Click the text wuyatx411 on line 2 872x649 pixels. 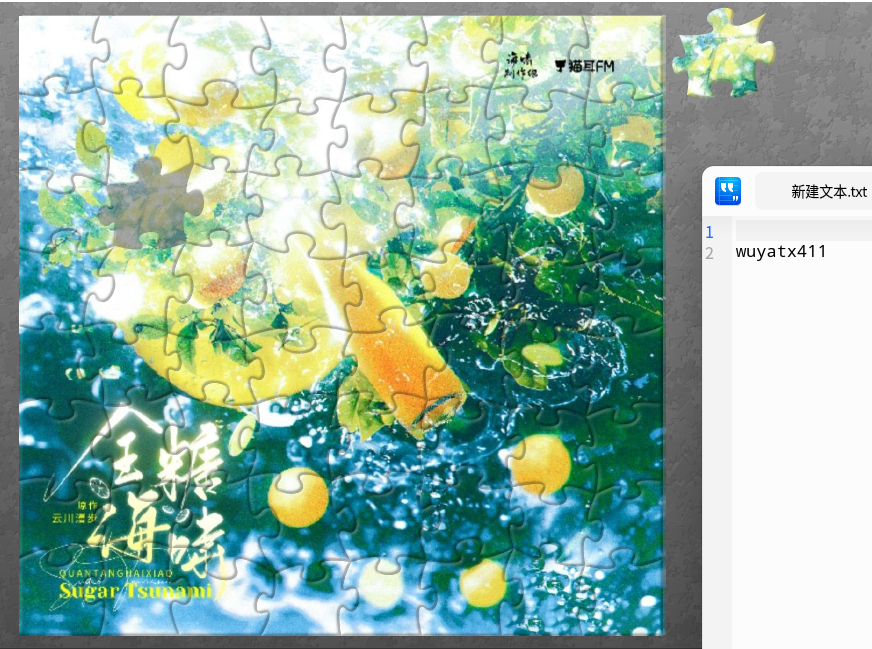781,252
